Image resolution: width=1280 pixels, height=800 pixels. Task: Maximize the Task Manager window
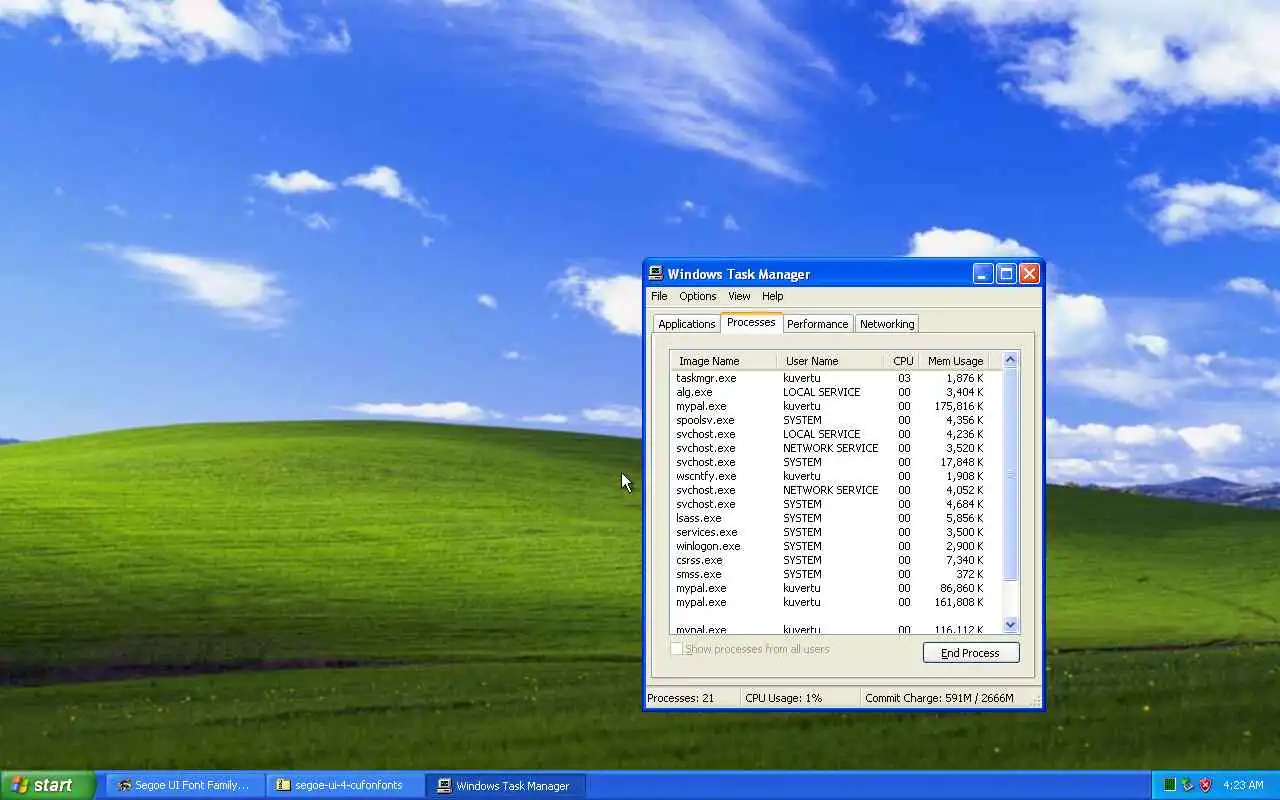[1006, 273]
